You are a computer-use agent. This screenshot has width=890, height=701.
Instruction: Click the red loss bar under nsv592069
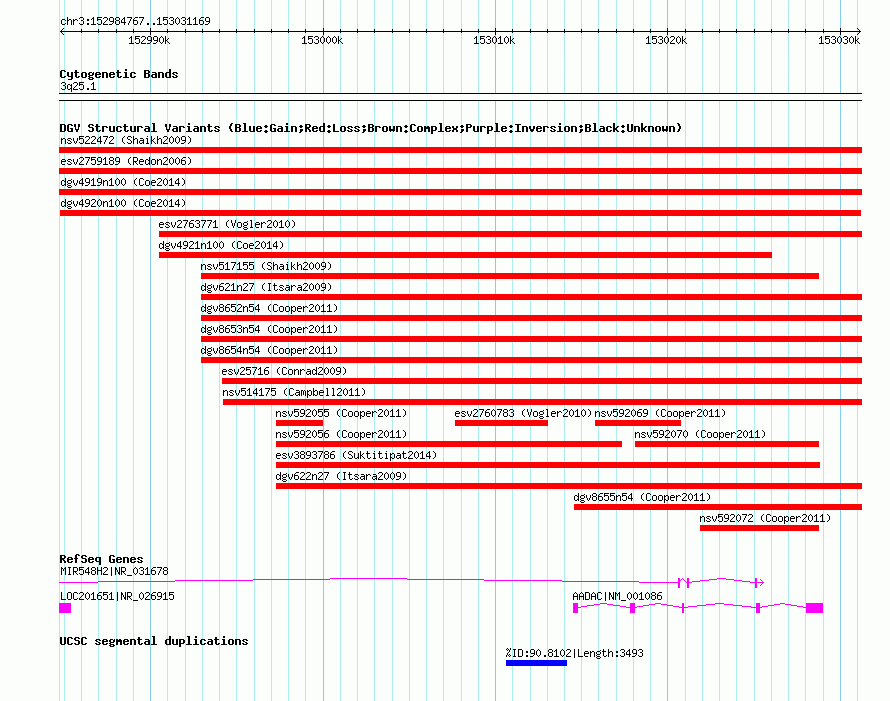tap(638, 423)
